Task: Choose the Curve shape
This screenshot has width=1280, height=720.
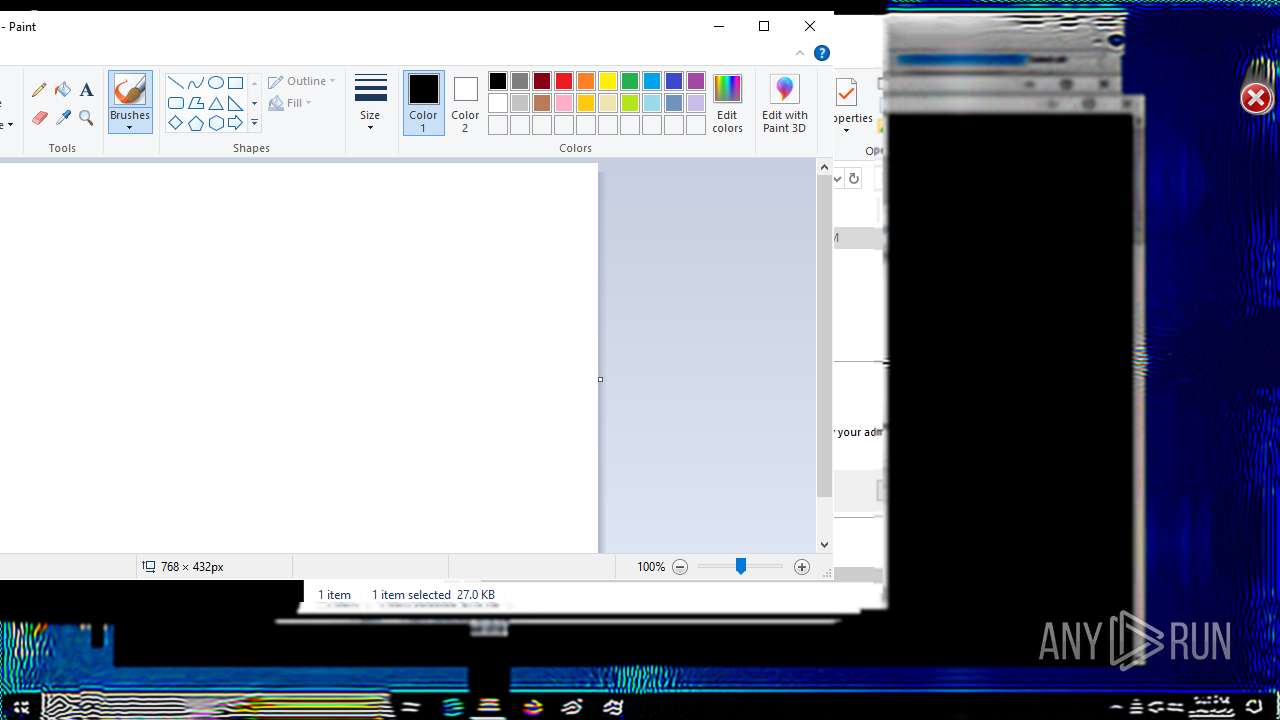Action: (x=195, y=83)
